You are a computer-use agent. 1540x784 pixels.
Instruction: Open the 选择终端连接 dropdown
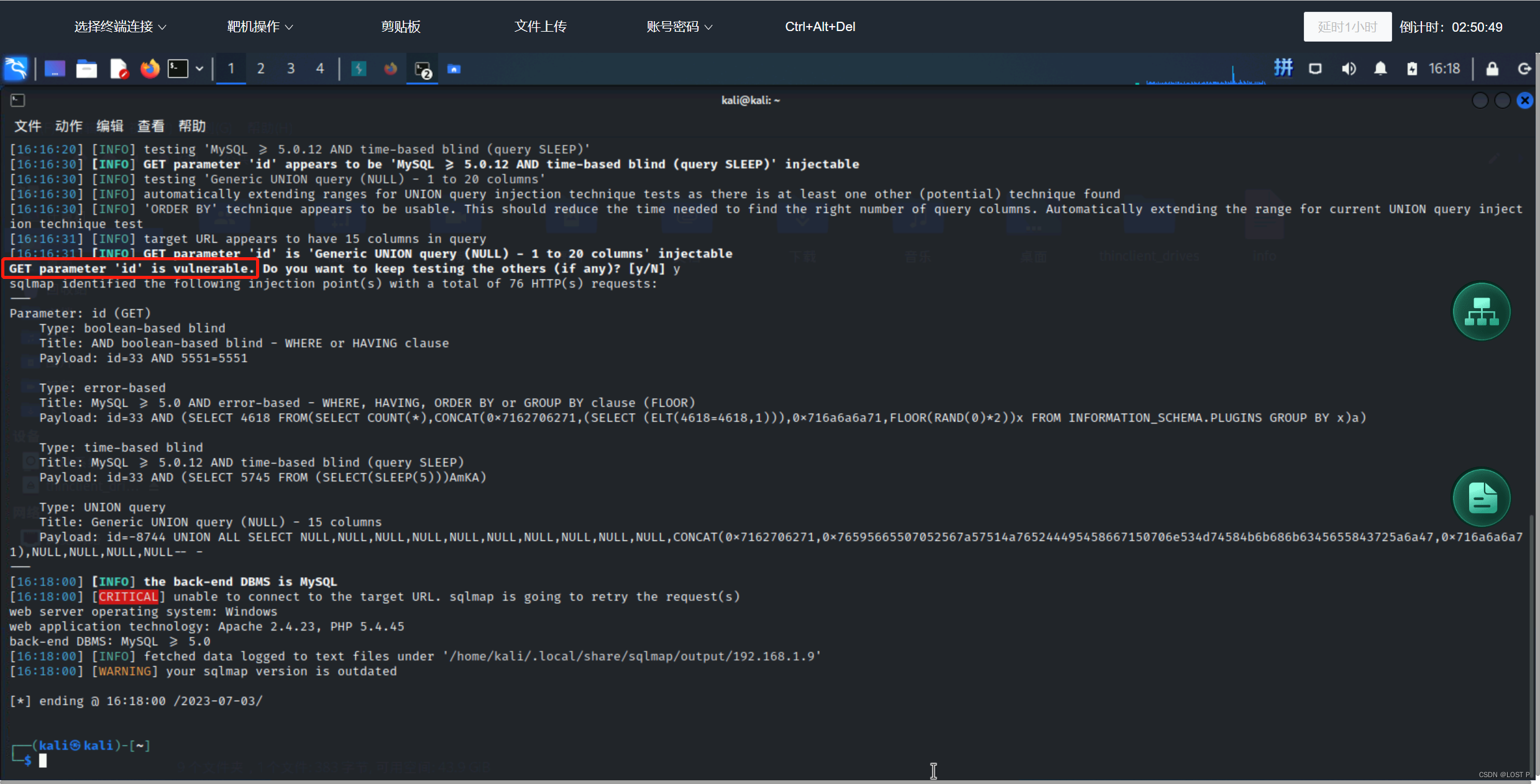119,26
